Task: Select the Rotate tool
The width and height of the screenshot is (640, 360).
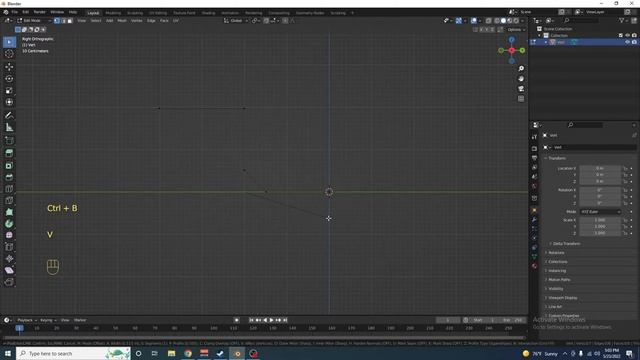Action: tap(9, 78)
